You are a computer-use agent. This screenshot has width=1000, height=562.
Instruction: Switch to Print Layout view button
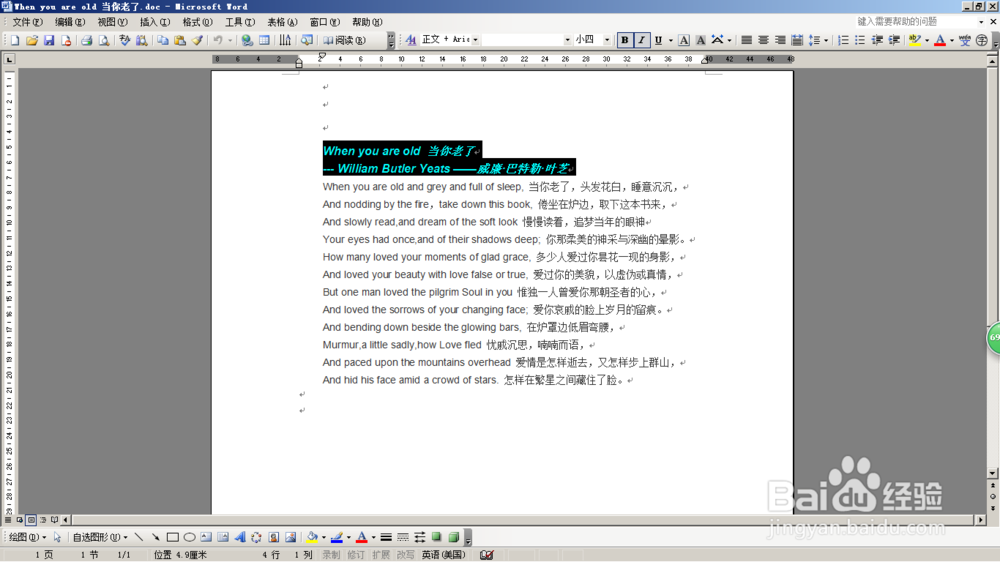[x=31, y=520]
